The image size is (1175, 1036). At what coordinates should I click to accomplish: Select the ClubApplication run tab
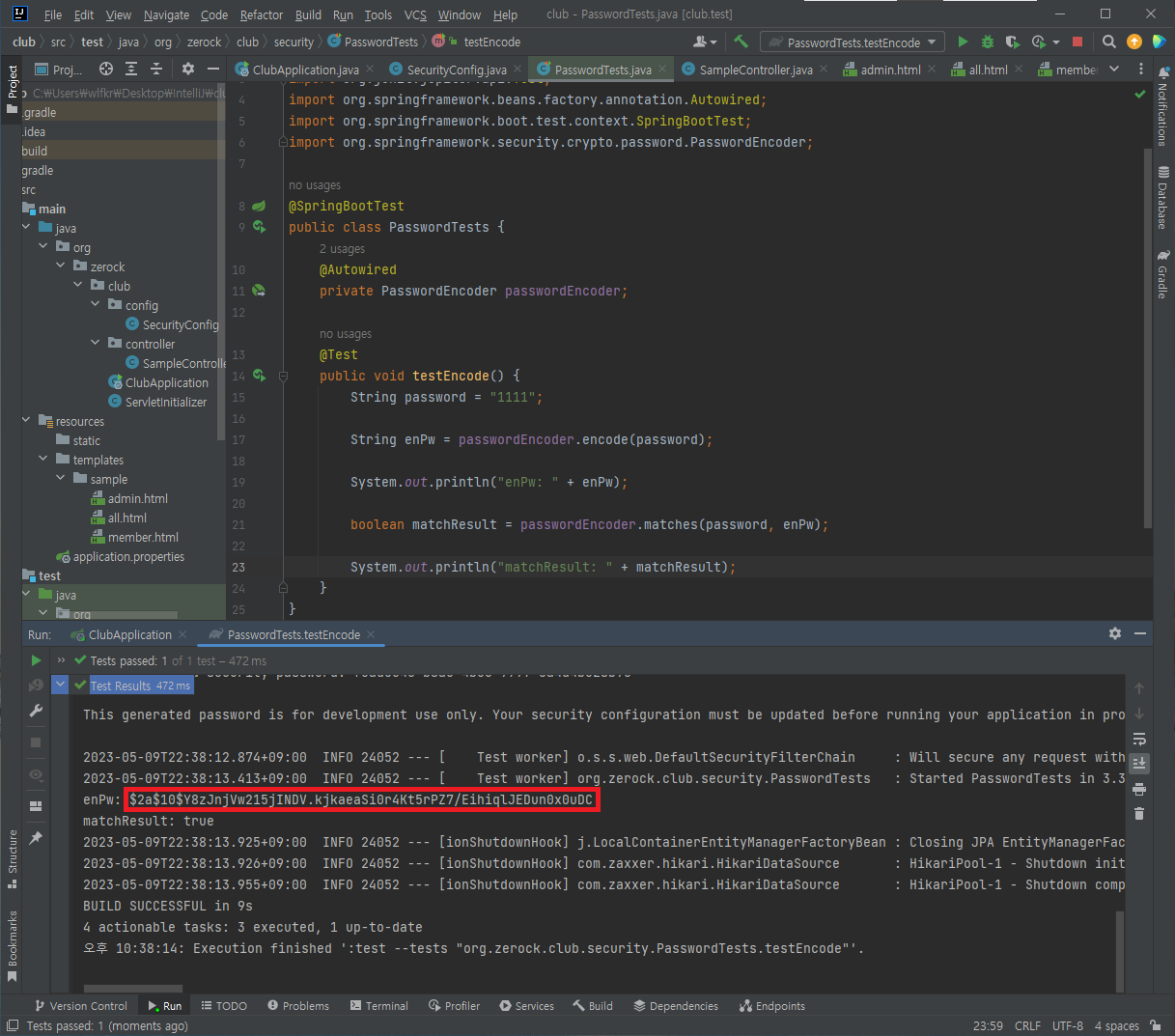[130, 634]
